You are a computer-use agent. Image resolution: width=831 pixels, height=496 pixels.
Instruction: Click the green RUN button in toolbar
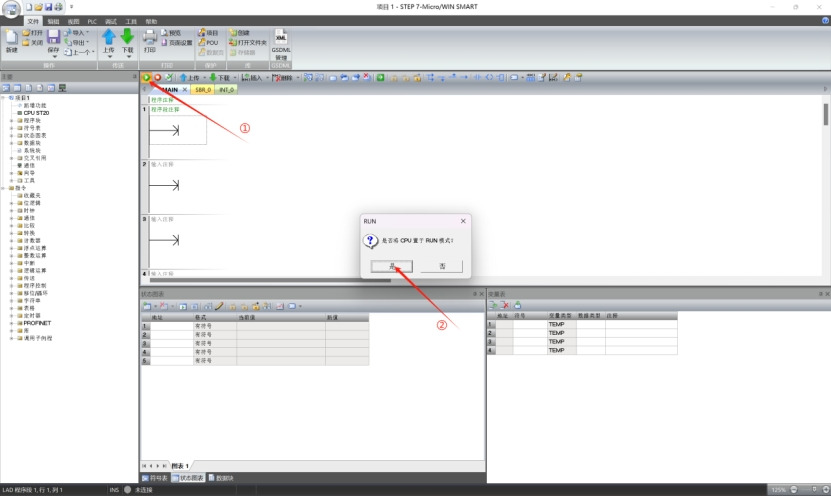(x=147, y=77)
